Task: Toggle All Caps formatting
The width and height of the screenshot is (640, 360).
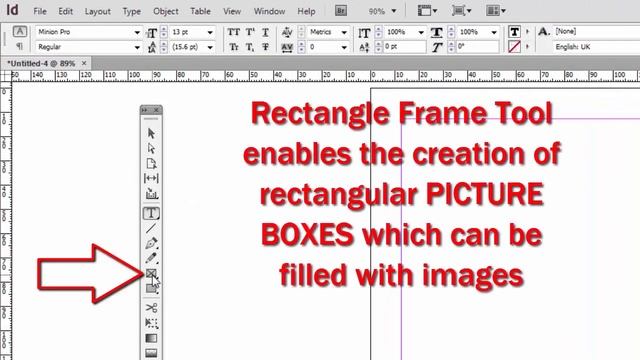Action: 233,32
